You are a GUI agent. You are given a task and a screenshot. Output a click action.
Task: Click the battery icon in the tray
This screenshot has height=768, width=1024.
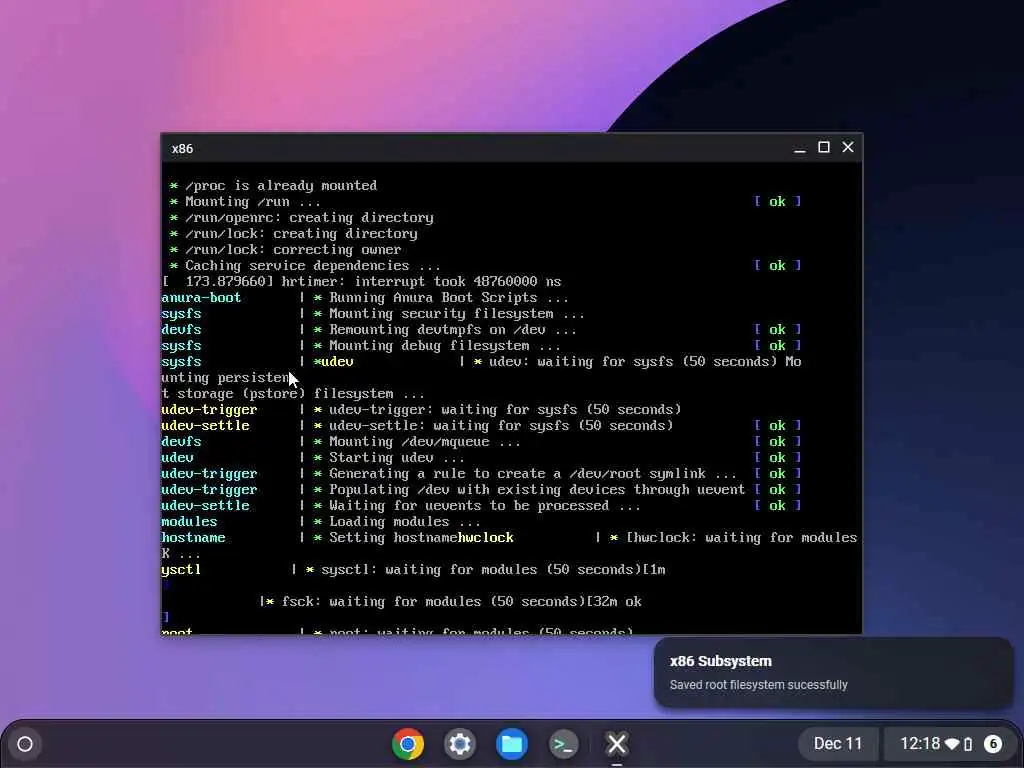[x=968, y=744]
